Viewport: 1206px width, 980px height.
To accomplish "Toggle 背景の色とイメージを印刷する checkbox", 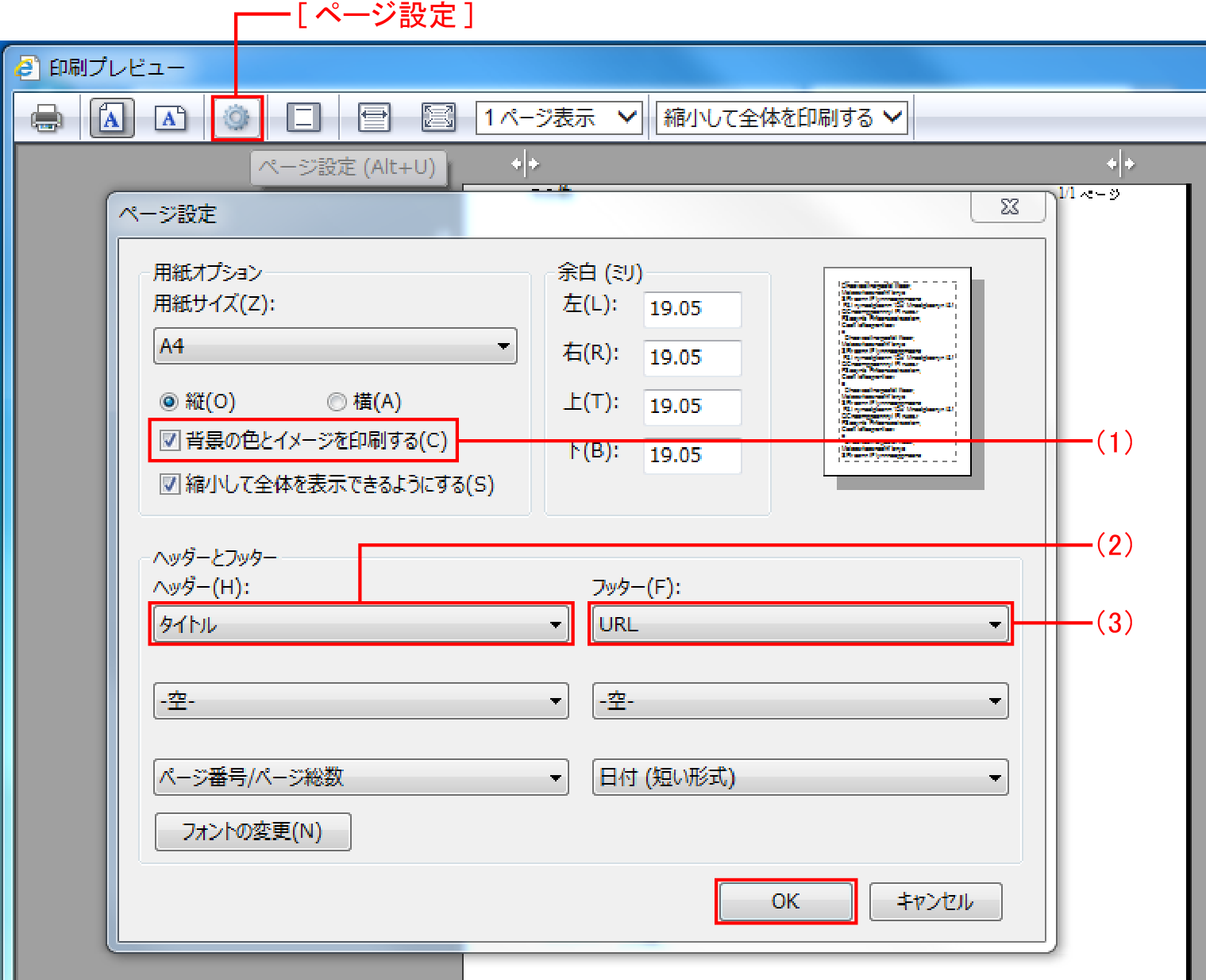I will tap(170, 440).
